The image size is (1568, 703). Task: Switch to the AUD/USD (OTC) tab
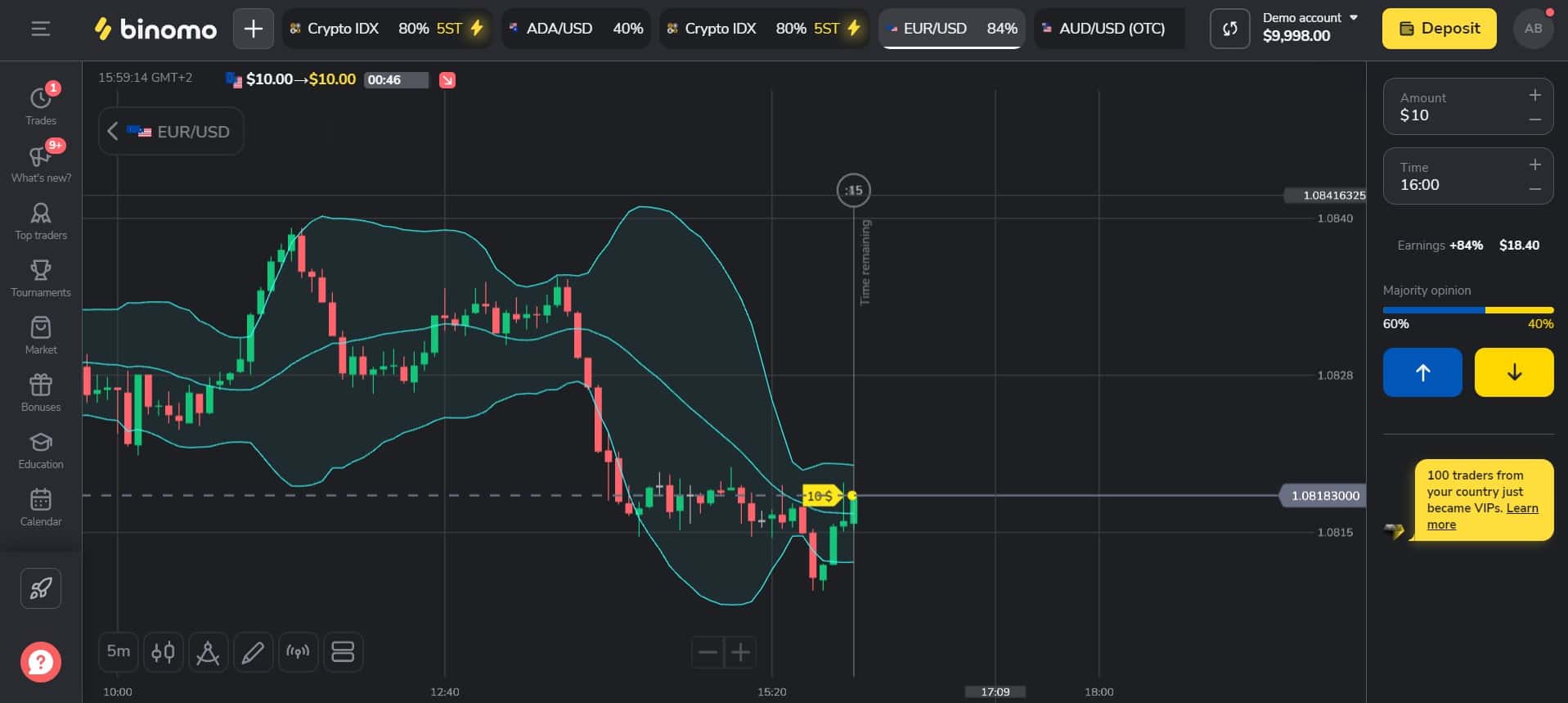click(x=1109, y=29)
